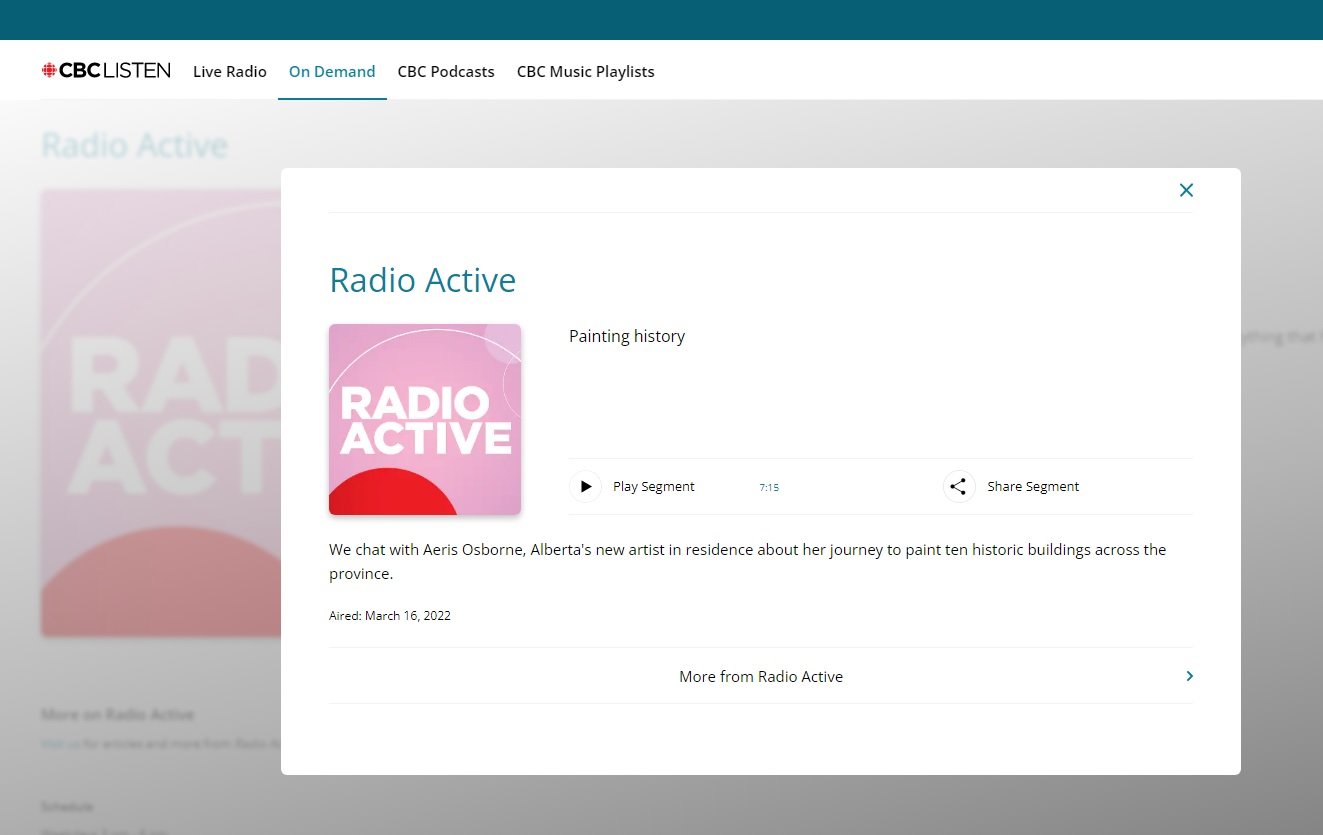Click the Radio Active show title
This screenshot has height=835, width=1323.
tap(423, 280)
